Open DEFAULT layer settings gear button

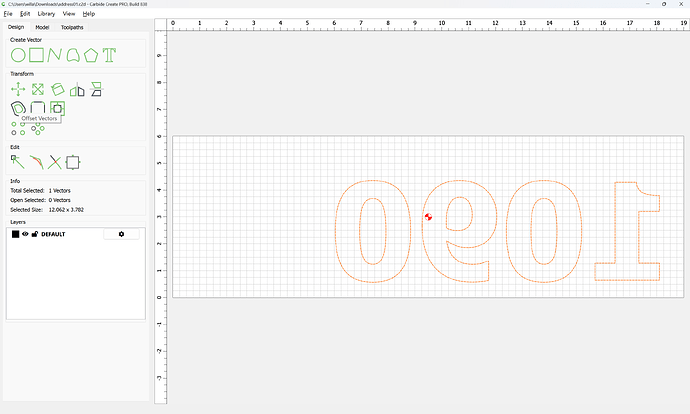(x=121, y=234)
